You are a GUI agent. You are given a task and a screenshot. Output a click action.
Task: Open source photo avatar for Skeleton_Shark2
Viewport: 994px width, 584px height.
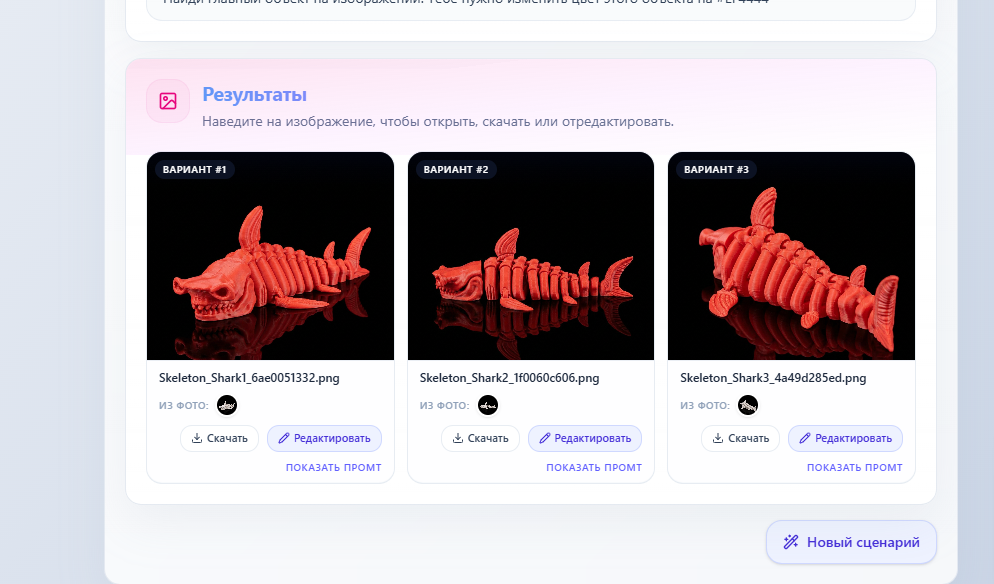[x=488, y=405]
